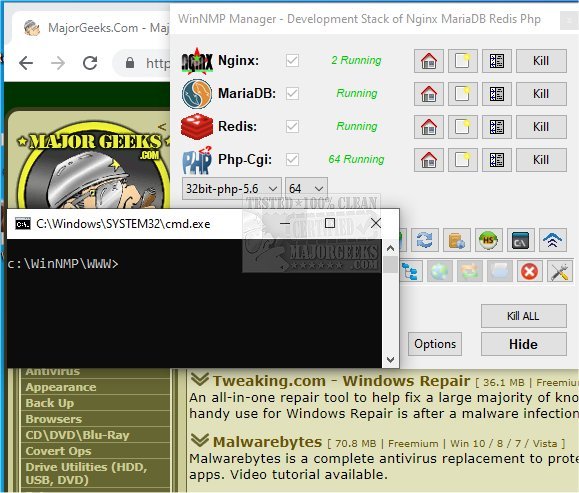Open MariaDB configuration list icon
Viewport: 579px width, 493px height.
(x=497, y=94)
